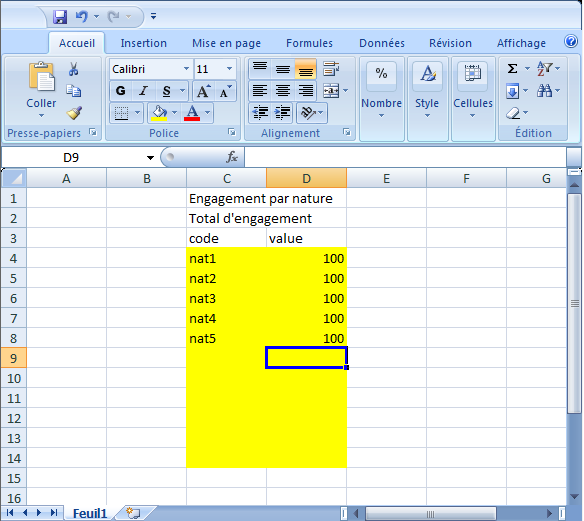Select the Feuil1 sheet tab
This screenshot has width=584, height=521.
[90, 514]
